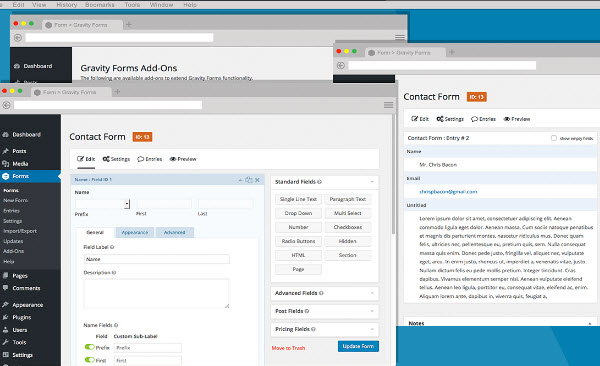Image resolution: width=600 pixels, height=366 pixels.
Task: Add a Single Line Text field
Action: pos(298,199)
